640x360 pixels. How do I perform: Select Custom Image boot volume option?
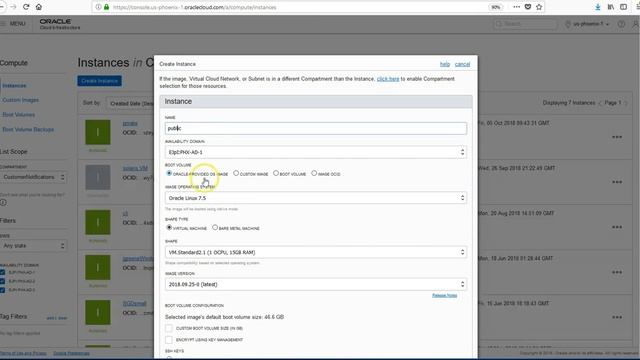236,173
